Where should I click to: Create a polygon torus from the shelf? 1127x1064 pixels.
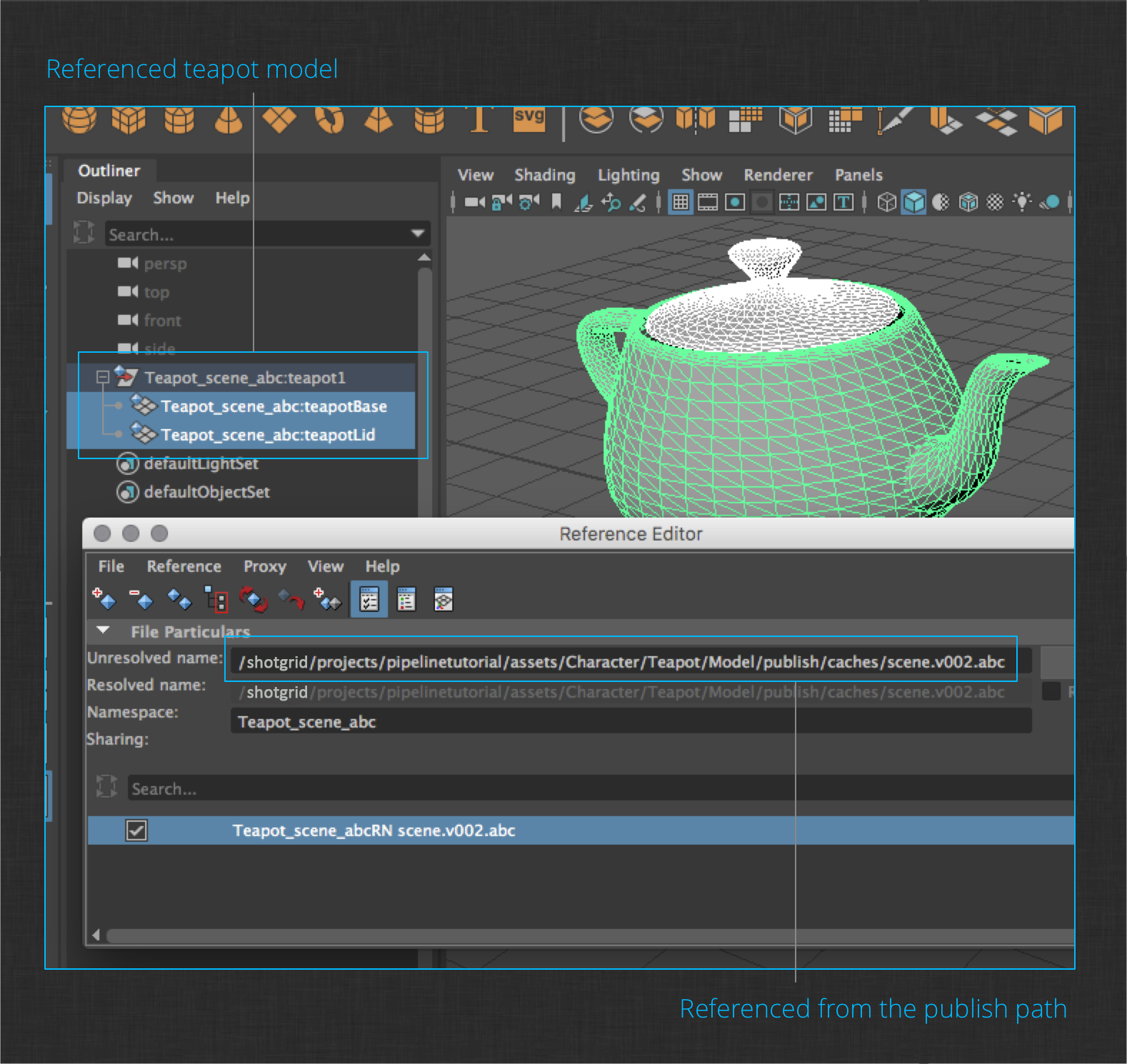point(330,119)
